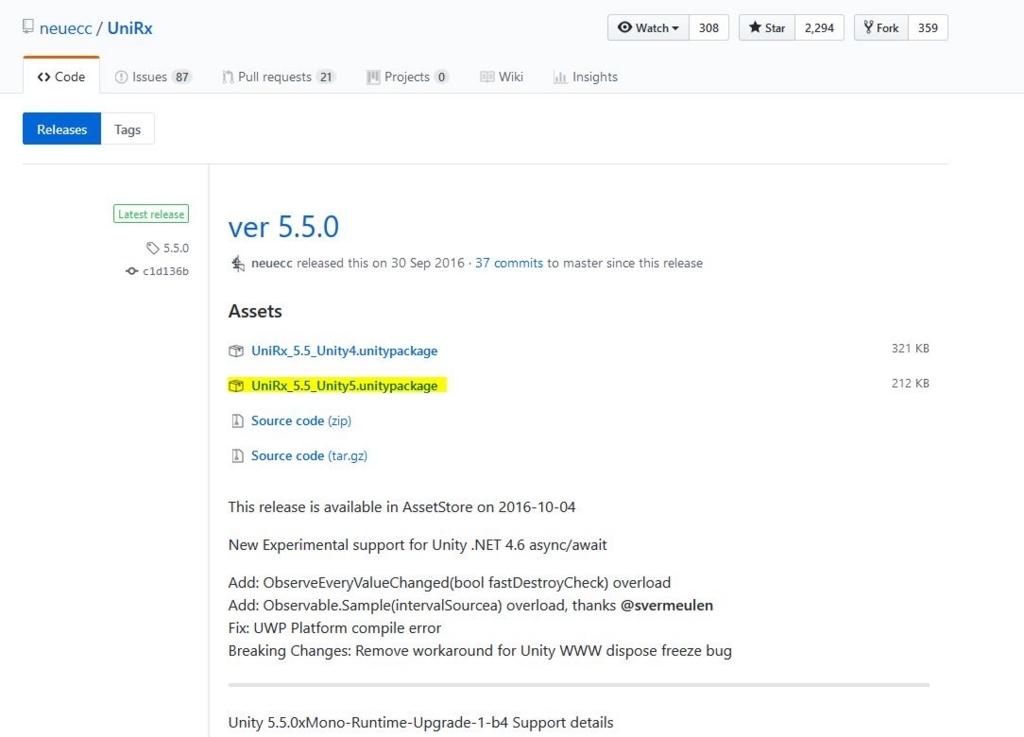The image size is (1024, 737).
Task: Open the ver 5.5.0 release title
Action: click(283, 227)
